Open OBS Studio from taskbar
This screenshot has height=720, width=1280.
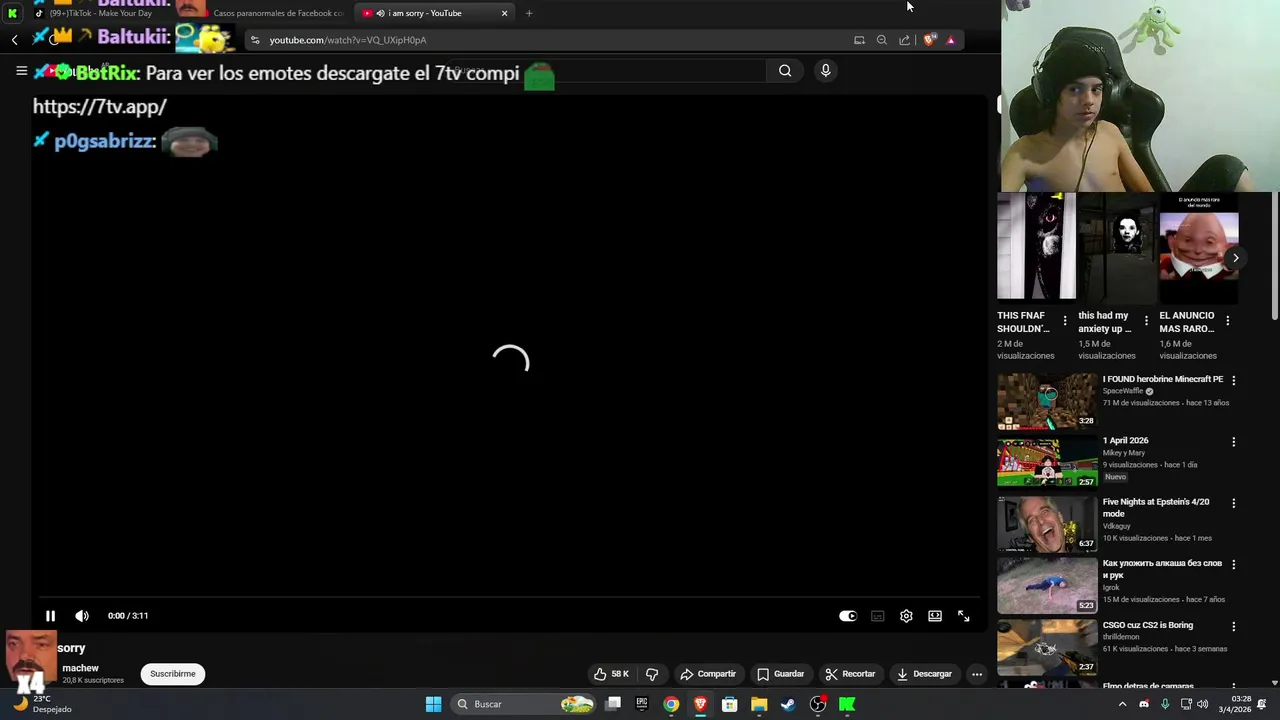(x=817, y=704)
